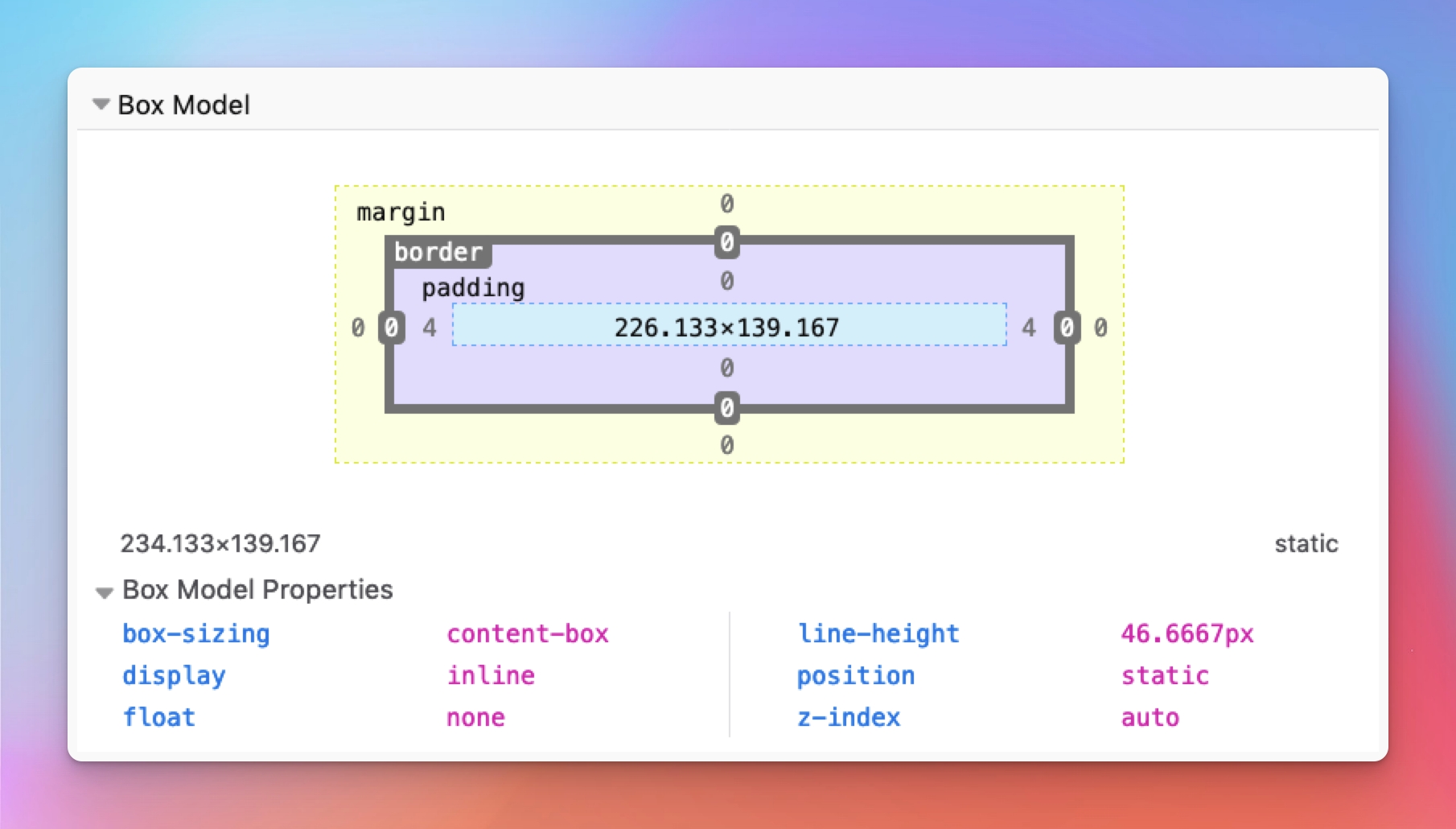Change the padding-left value of 4

[430, 328]
